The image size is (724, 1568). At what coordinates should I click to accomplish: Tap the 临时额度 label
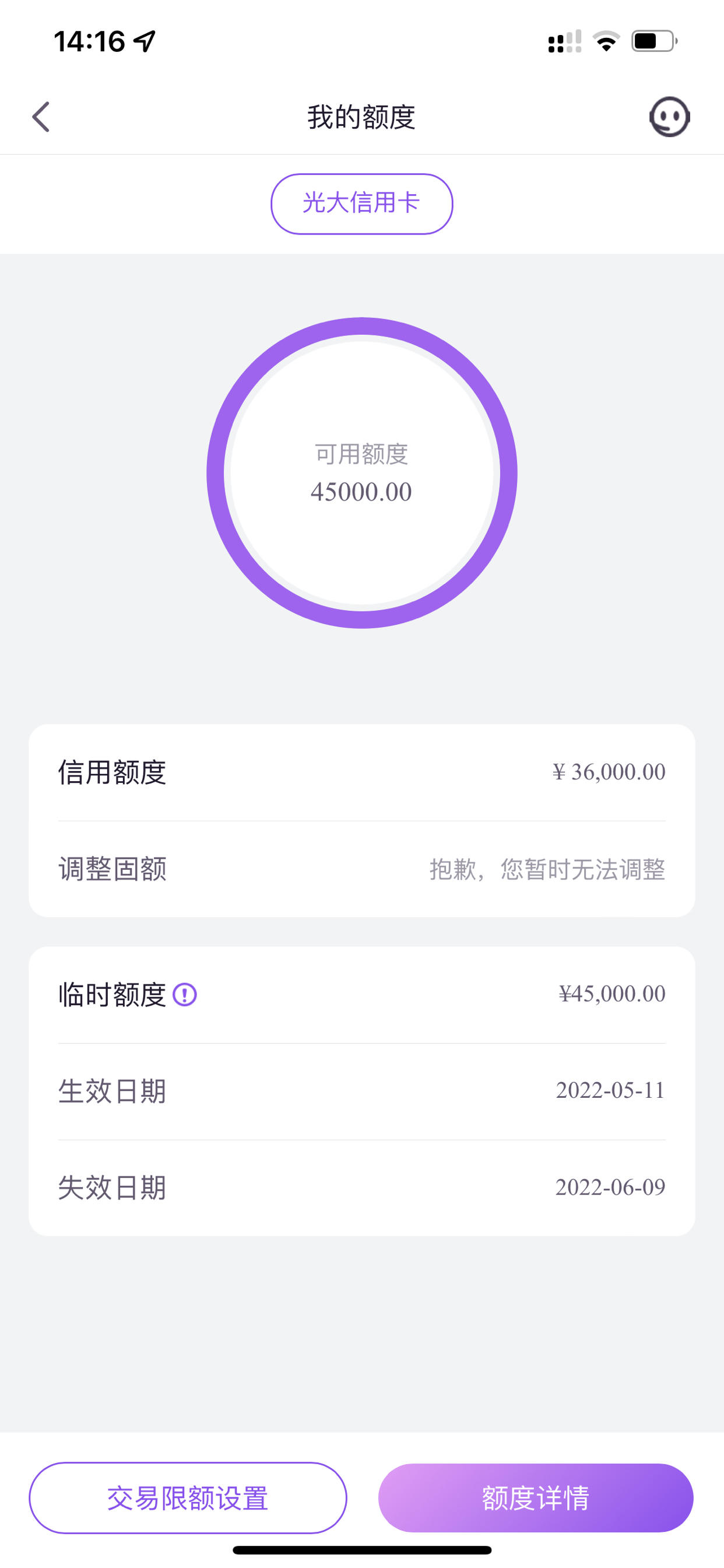click(x=112, y=995)
